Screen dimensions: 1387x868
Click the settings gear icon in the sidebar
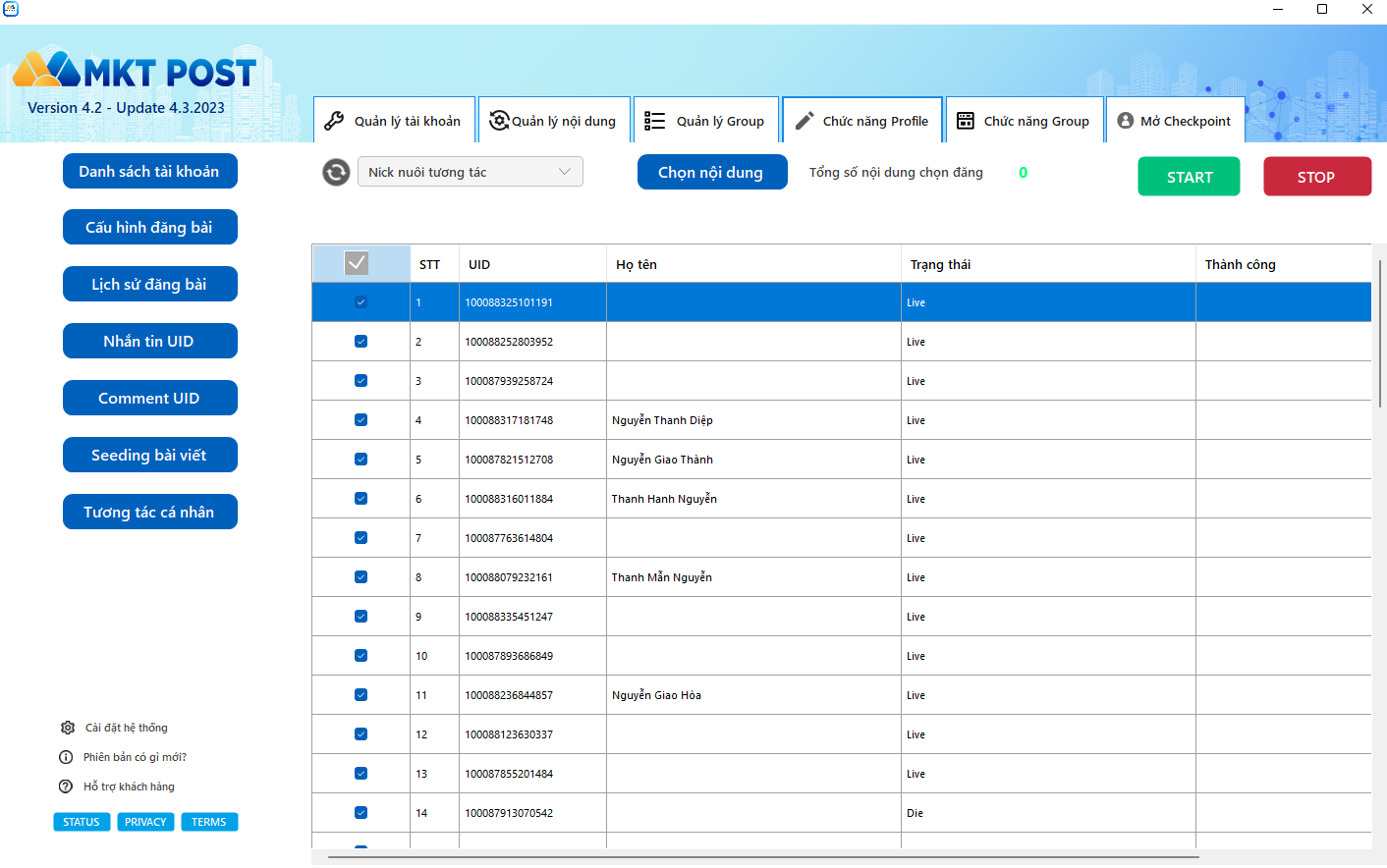coord(68,728)
